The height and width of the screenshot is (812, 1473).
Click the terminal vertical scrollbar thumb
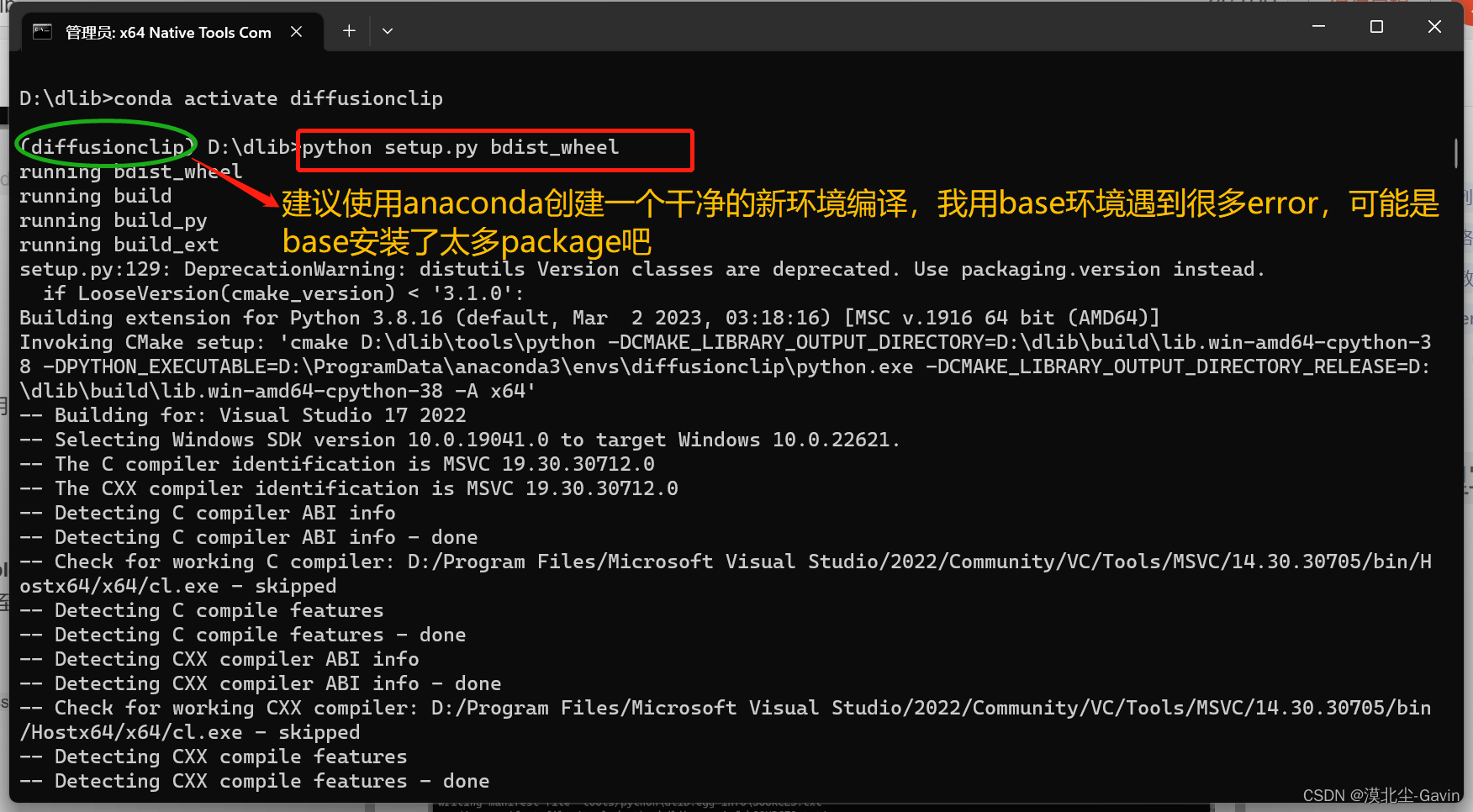point(1456,154)
